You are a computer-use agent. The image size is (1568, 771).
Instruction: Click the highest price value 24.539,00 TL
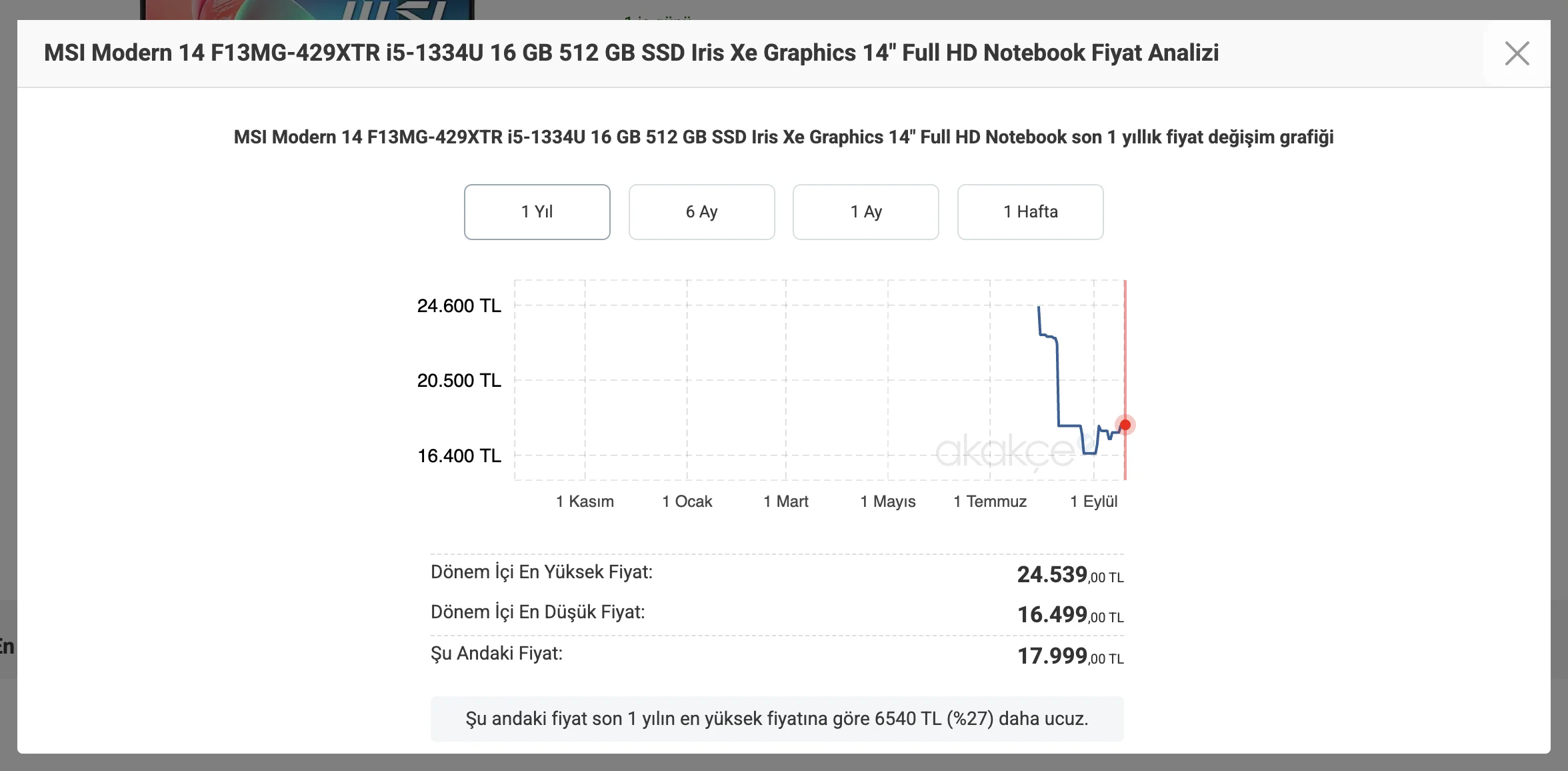(1069, 575)
